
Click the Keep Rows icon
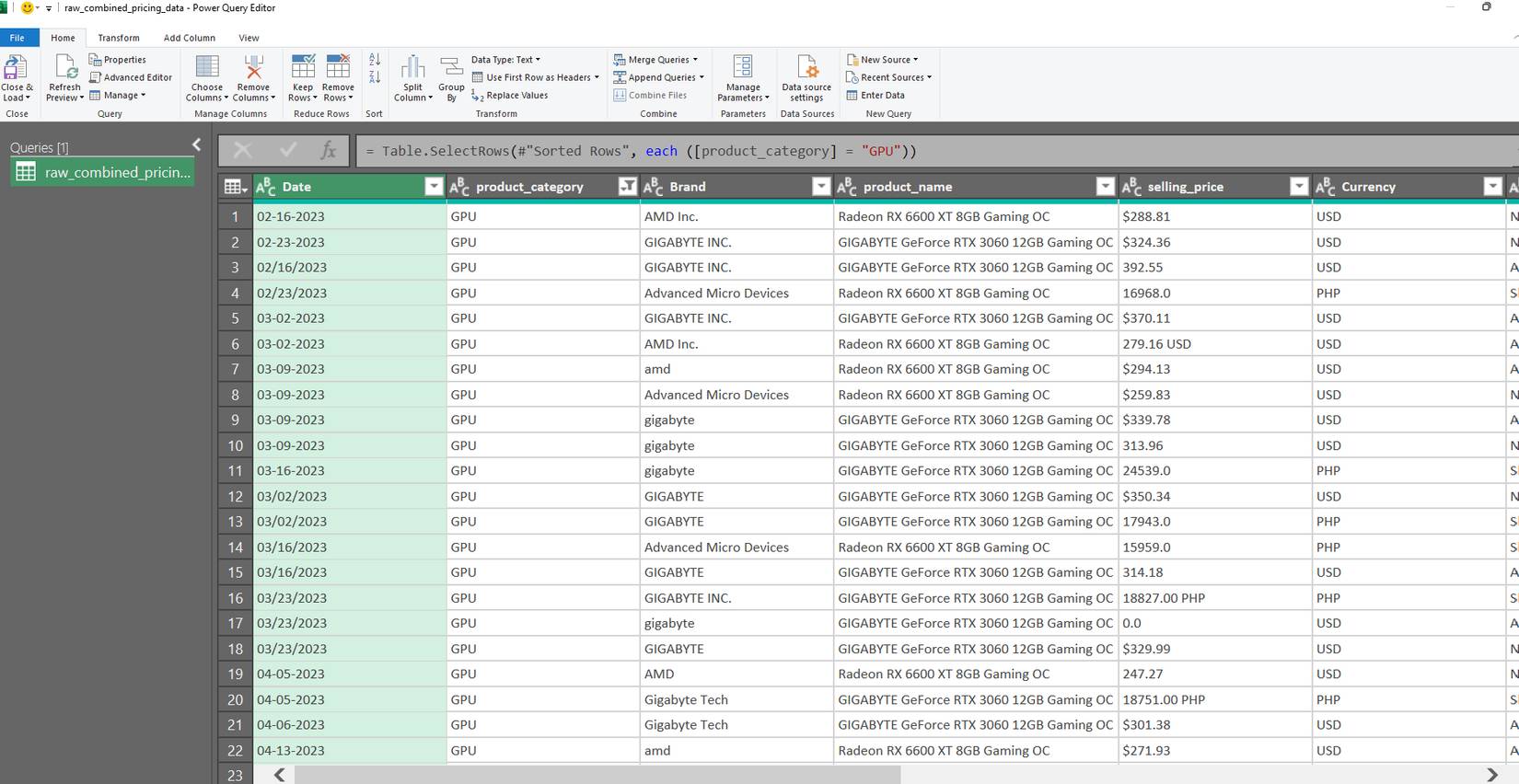tap(302, 68)
